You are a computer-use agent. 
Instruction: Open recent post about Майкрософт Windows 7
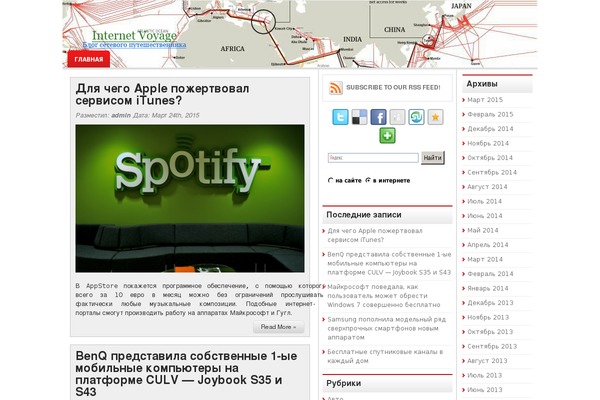pos(384,296)
